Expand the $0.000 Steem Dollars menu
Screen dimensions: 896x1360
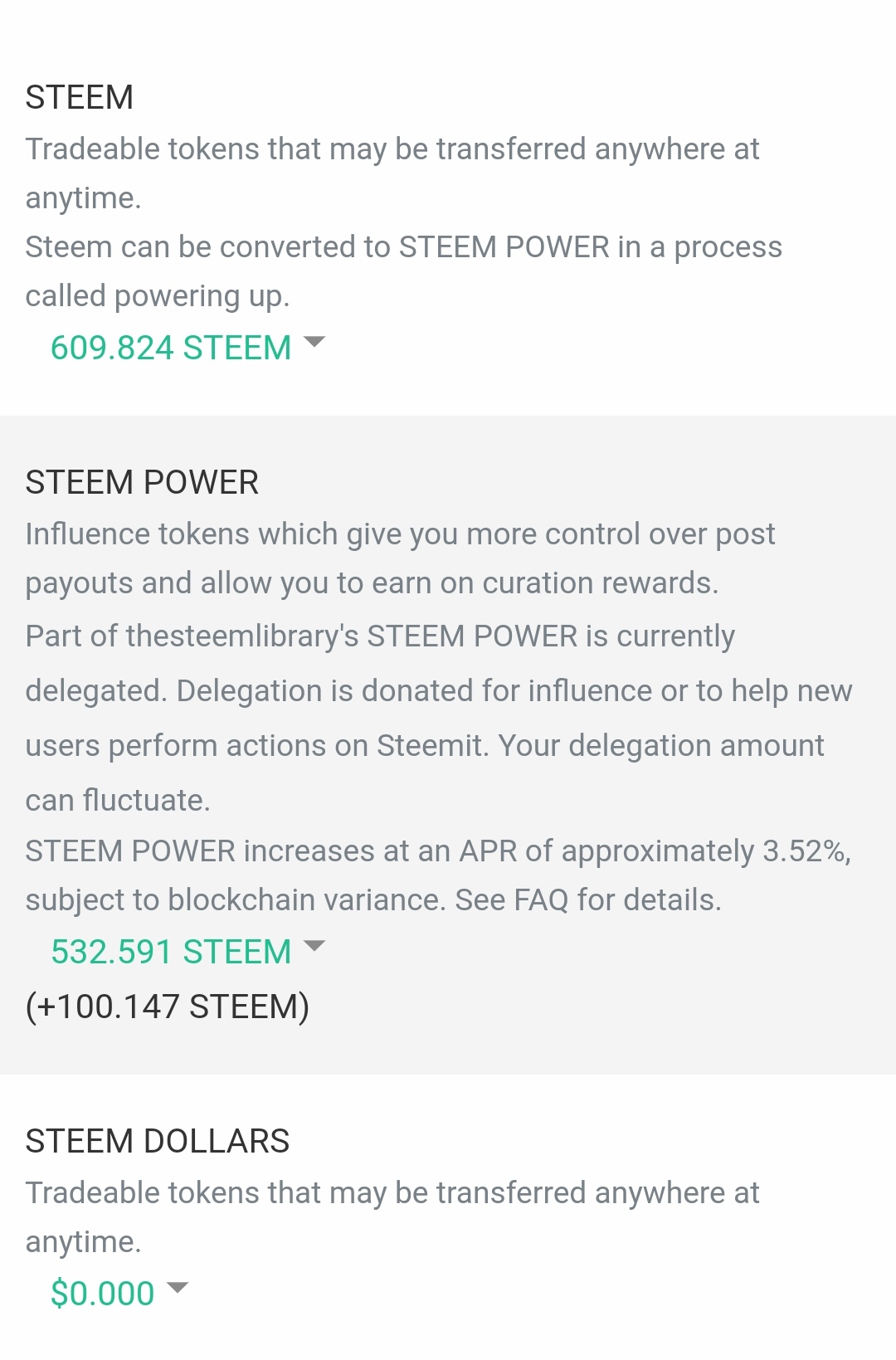pyautogui.click(x=103, y=1294)
